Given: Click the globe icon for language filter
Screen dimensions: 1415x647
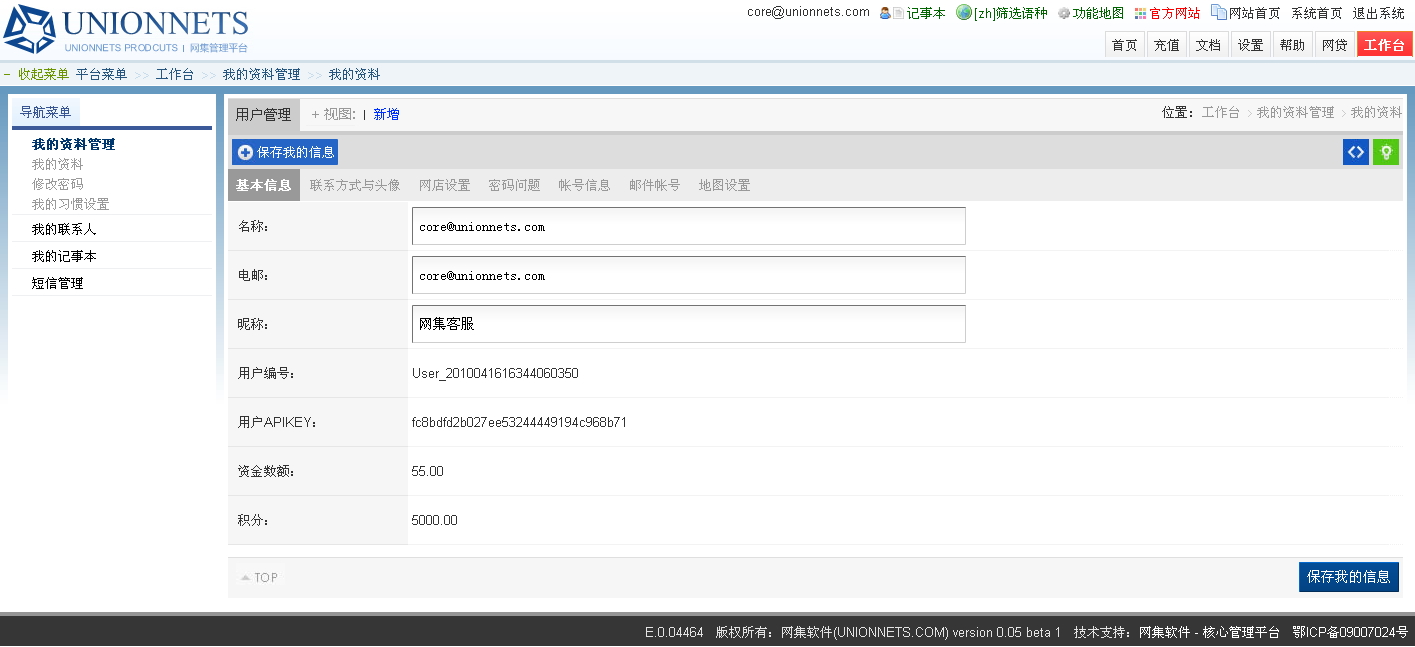Looking at the screenshot, I should [964, 13].
